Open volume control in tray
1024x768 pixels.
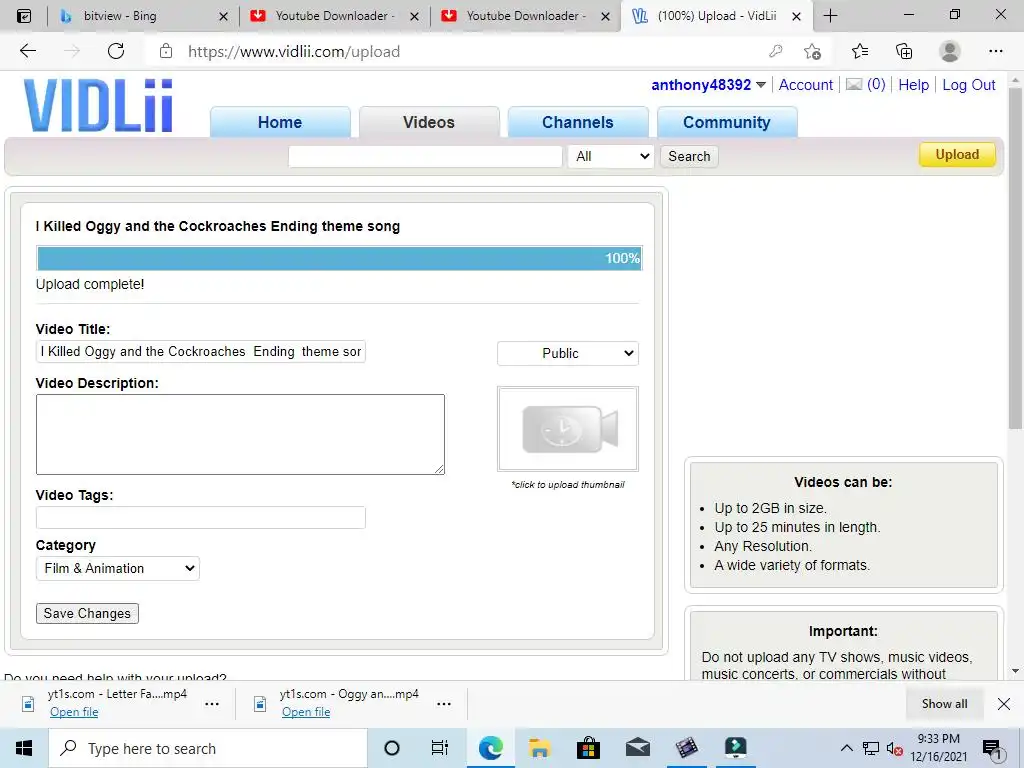click(x=895, y=748)
